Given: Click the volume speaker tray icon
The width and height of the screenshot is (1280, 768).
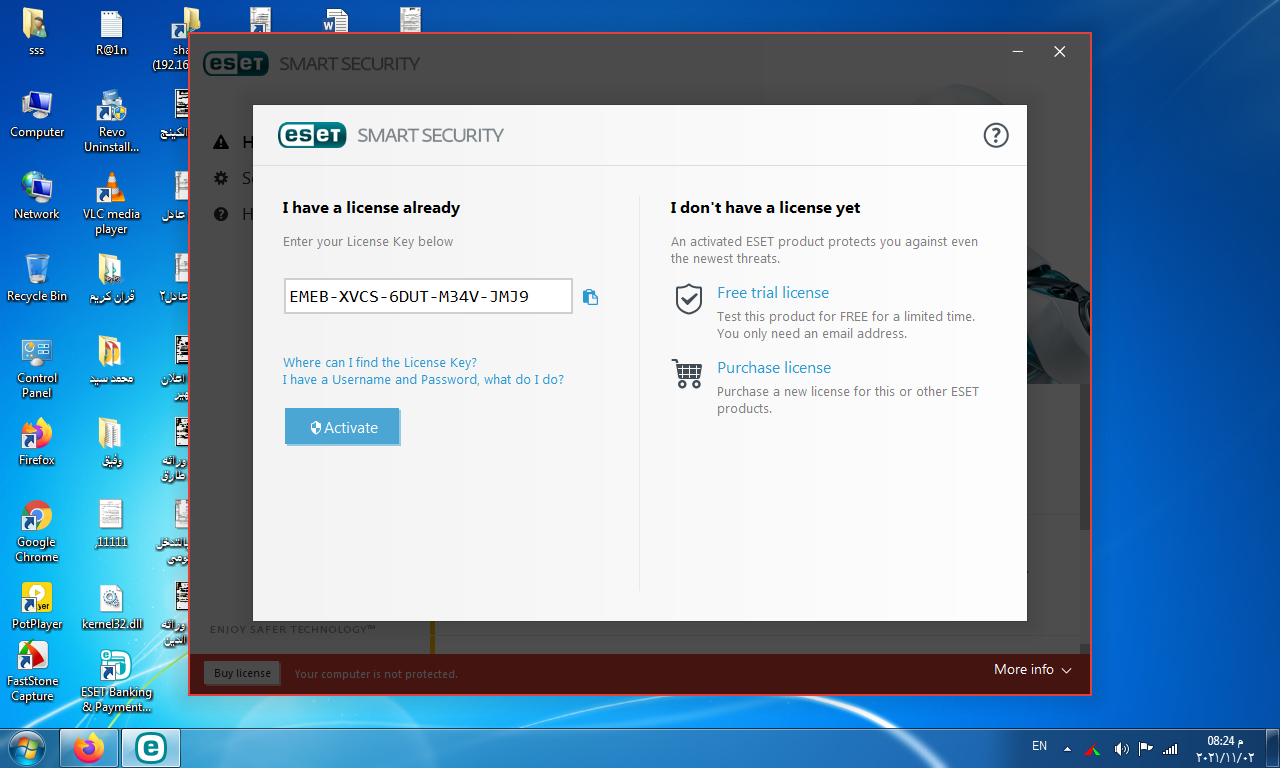Looking at the screenshot, I should pyautogui.click(x=1121, y=748).
